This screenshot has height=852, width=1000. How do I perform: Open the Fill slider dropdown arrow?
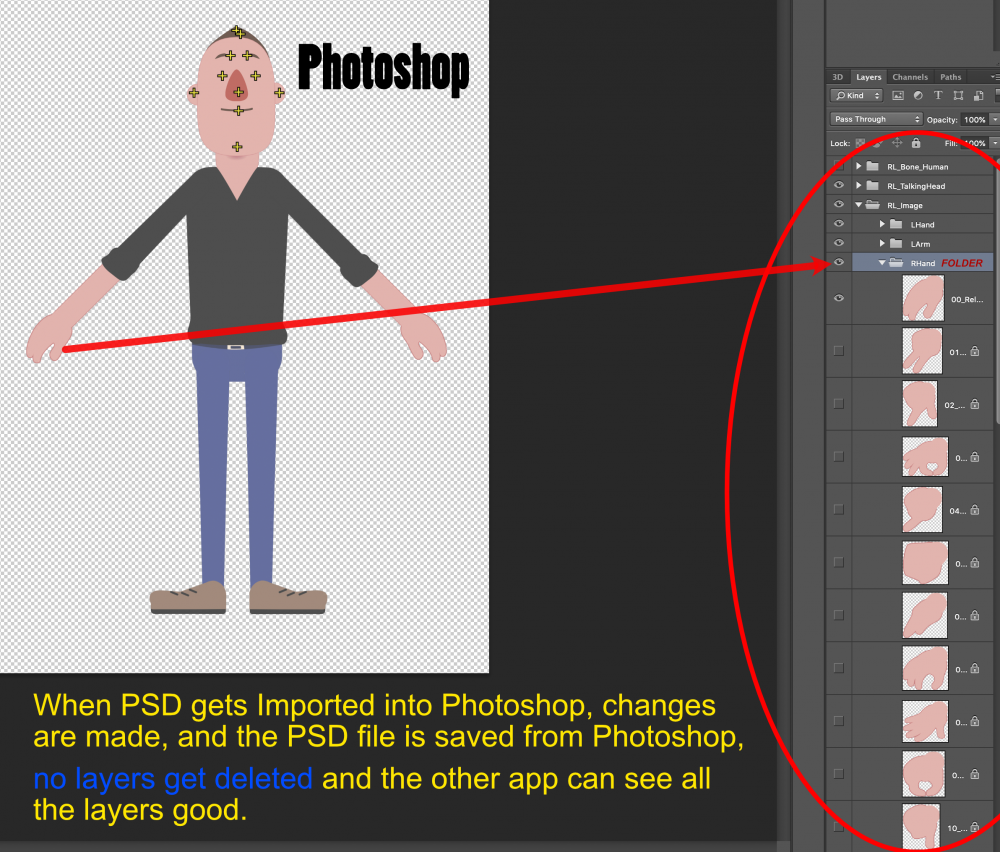[x=995, y=143]
